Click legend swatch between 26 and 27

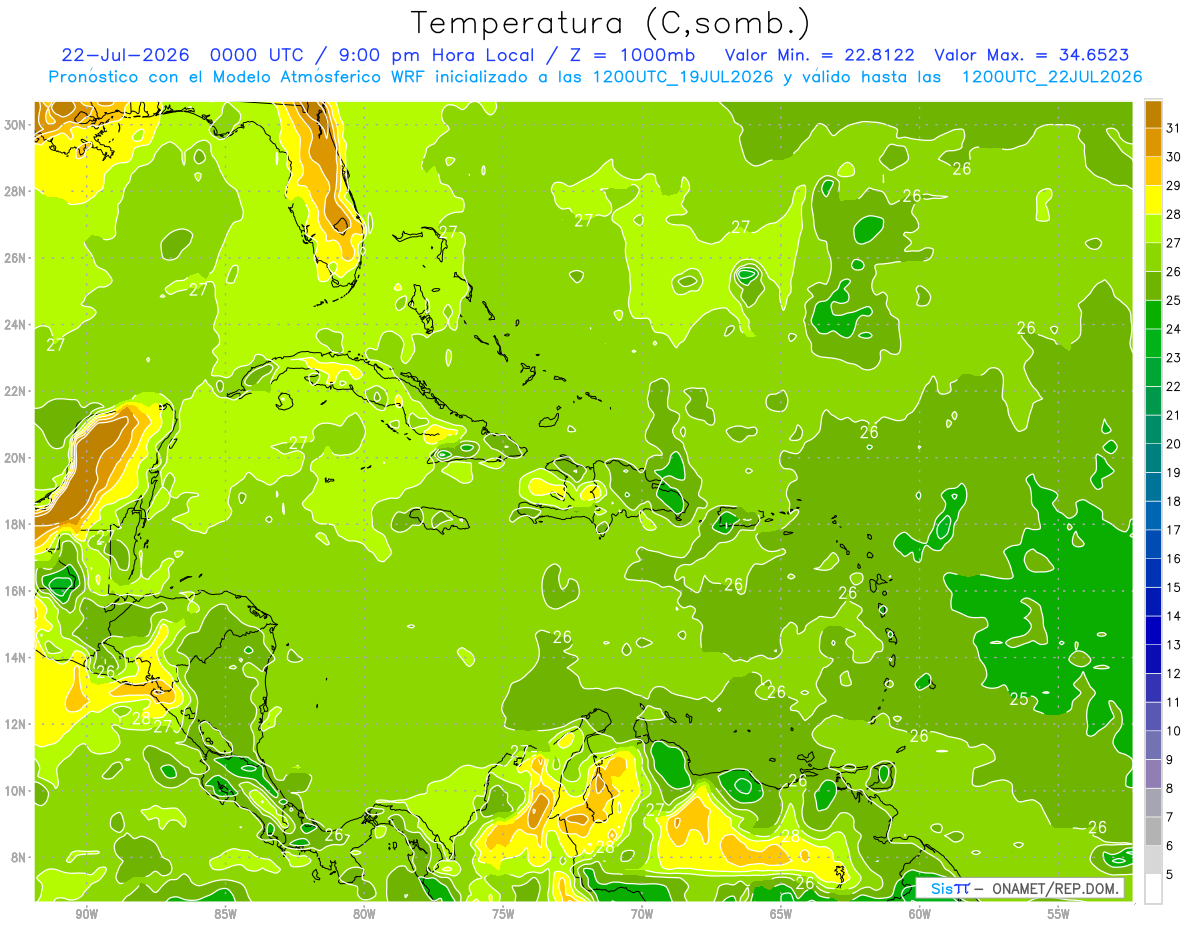[1153, 258]
